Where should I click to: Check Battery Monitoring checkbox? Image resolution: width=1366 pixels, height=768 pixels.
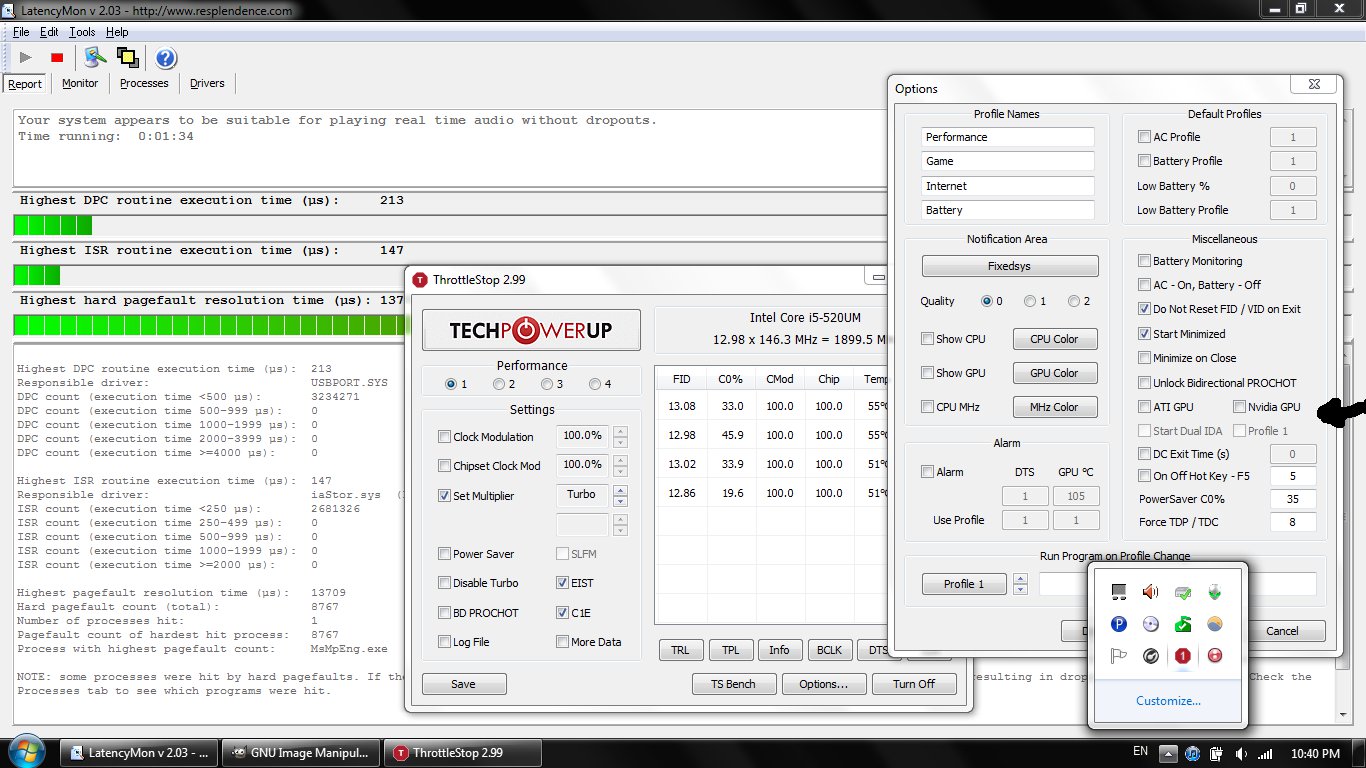tap(1145, 261)
